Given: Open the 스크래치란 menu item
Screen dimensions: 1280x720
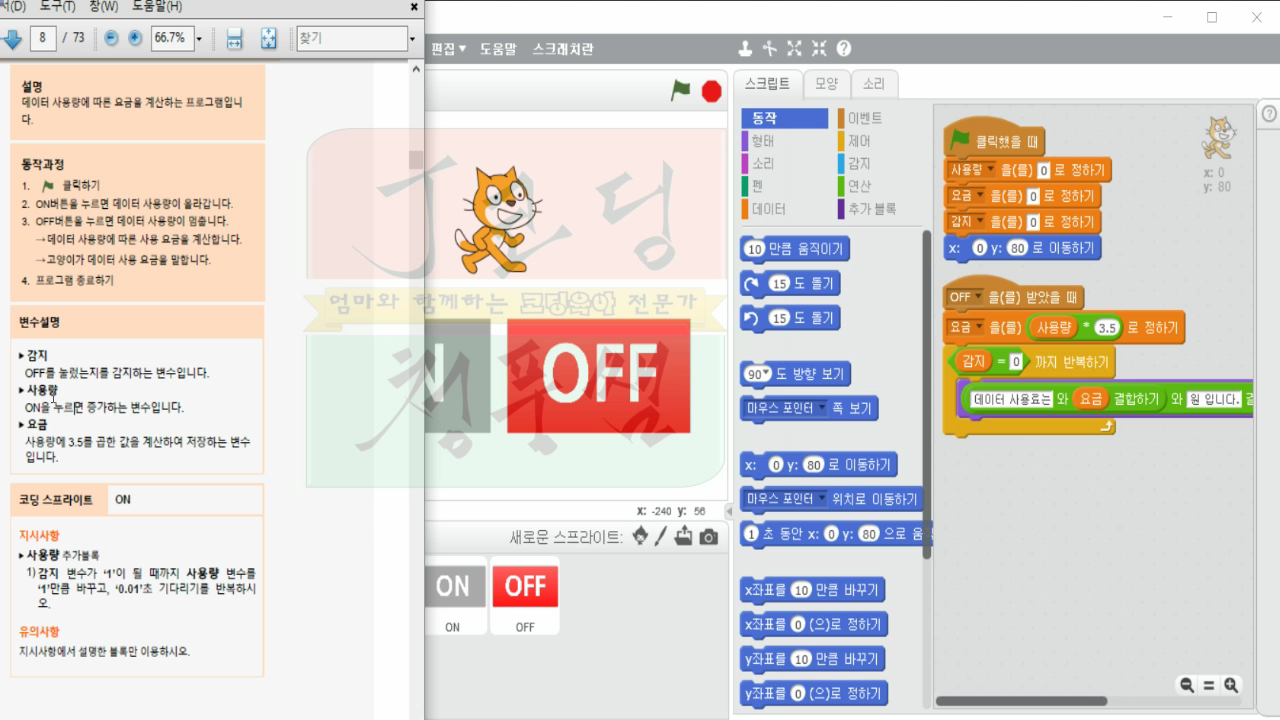Looking at the screenshot, I should pyautogui.click(x=563, y=48).
